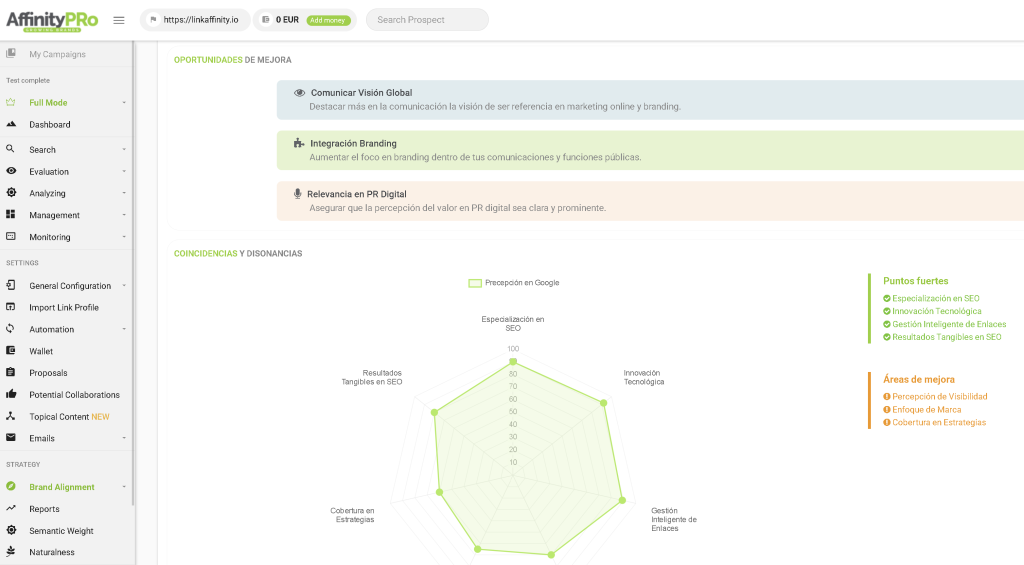The image size is (1024, 565).
Task: Click the Naturalness leaf icon
Action: 11,551
